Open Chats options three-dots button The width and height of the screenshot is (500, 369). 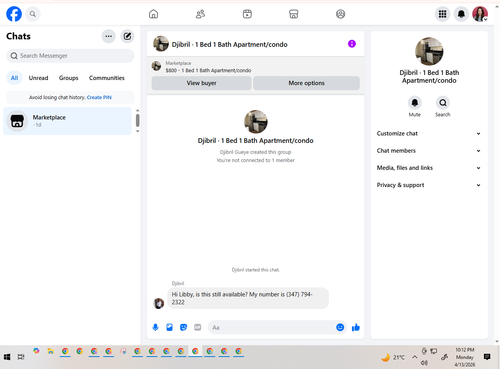(109, 36)
